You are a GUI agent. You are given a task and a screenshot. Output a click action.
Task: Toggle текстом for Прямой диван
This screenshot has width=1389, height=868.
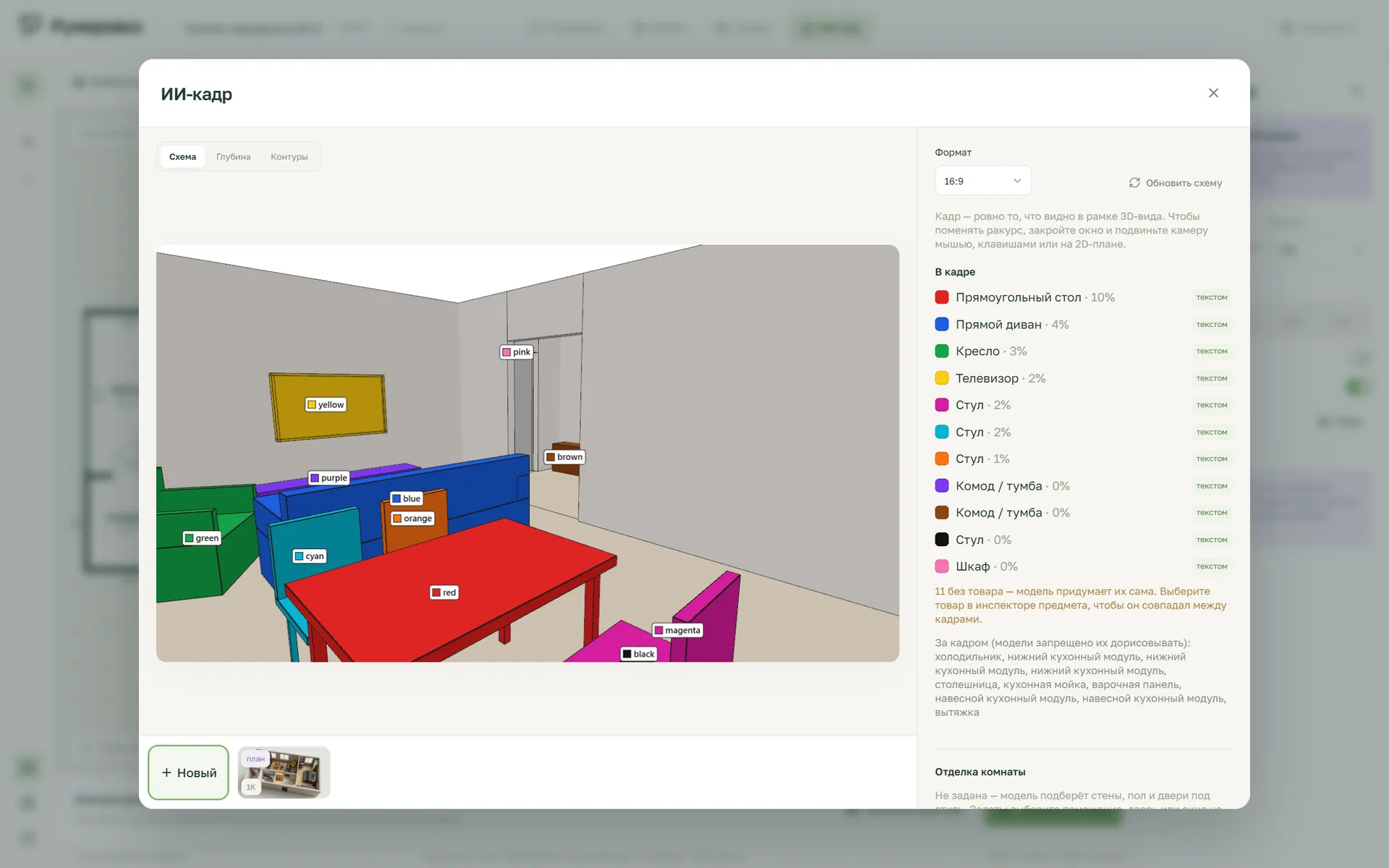(1212, 325)
